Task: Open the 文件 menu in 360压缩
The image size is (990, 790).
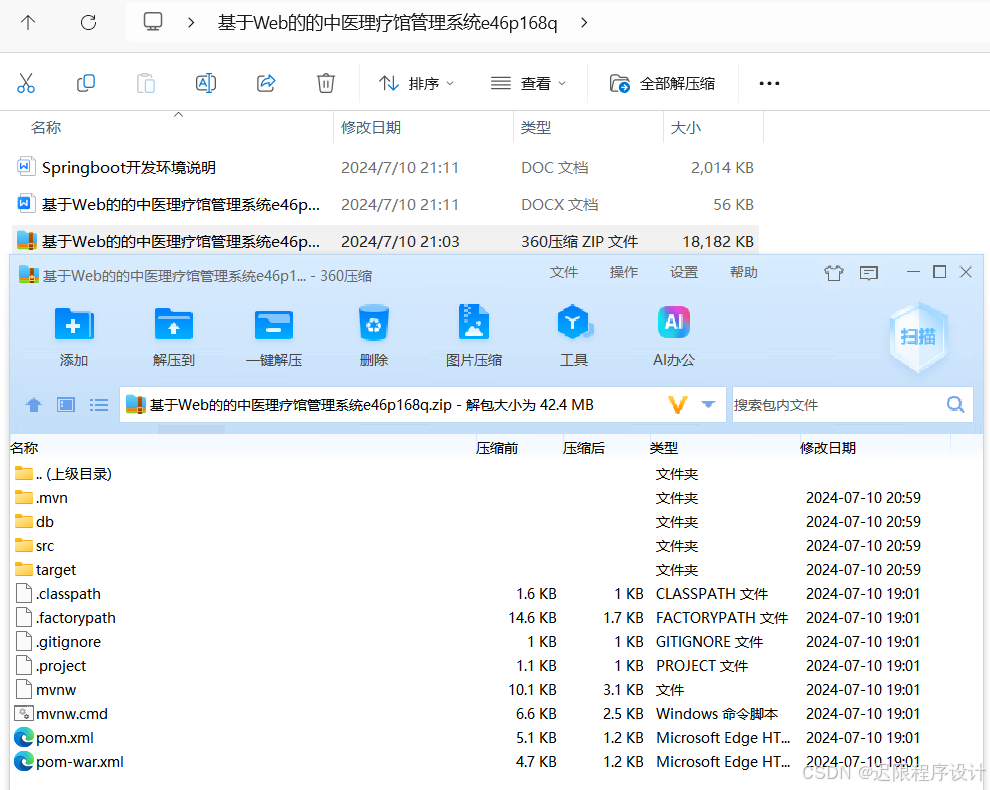Action: tap(563, 272)
